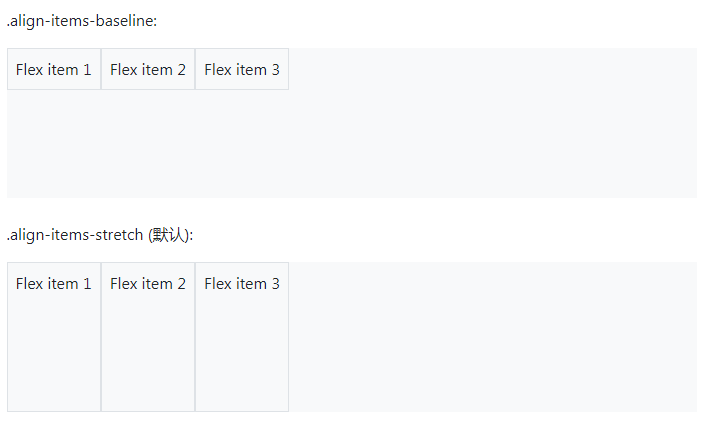Select Flex item 2 text in the stretch row
The width and height of the screenshot is (707, 427).
(148, 284)
